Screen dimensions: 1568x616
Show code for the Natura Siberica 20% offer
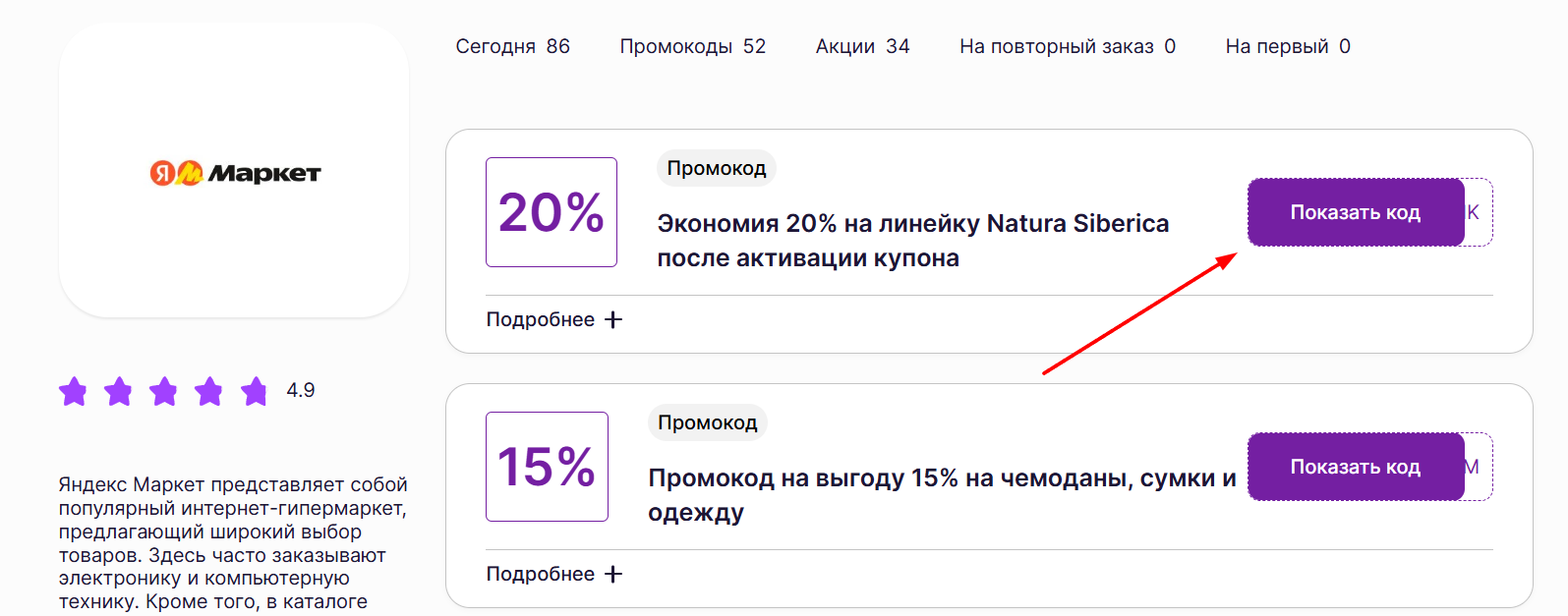1356,212
